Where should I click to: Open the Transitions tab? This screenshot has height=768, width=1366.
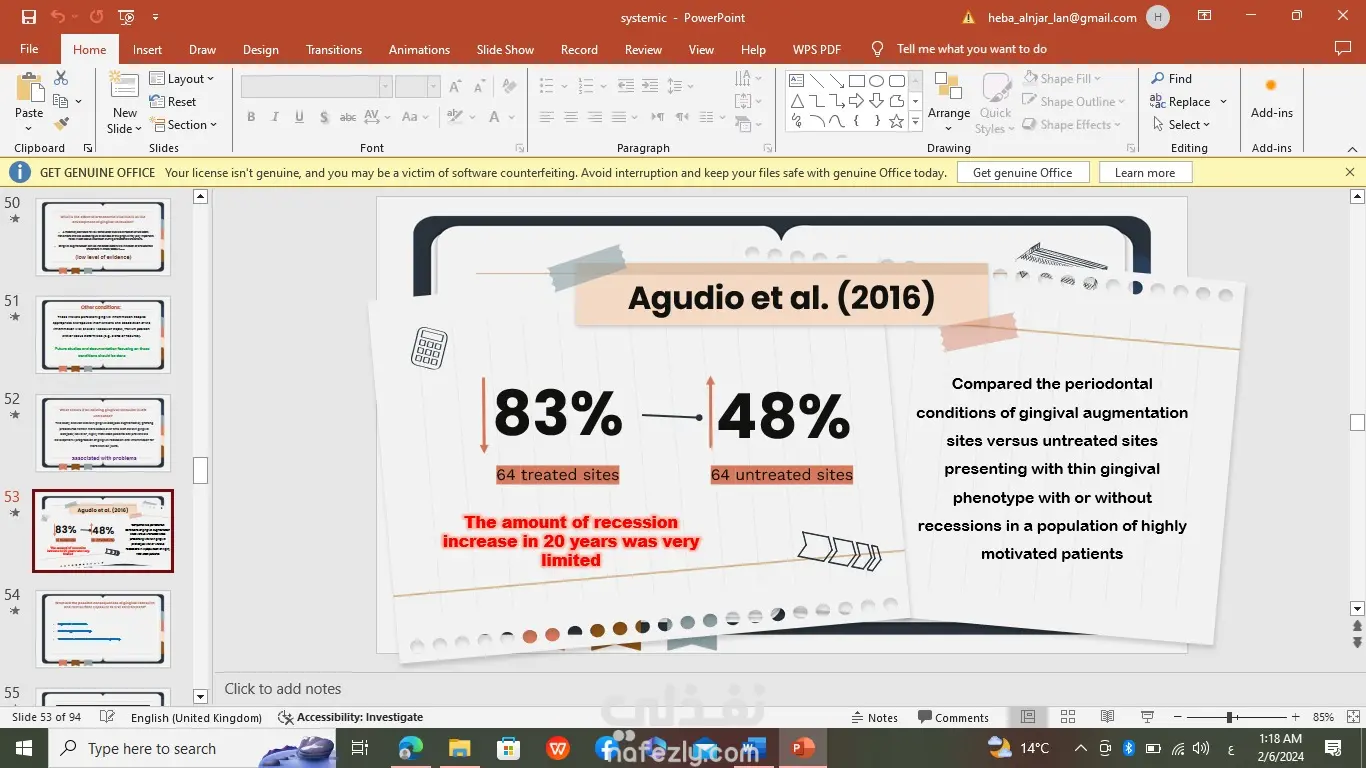pyautogui.click(x=334, y=49)
